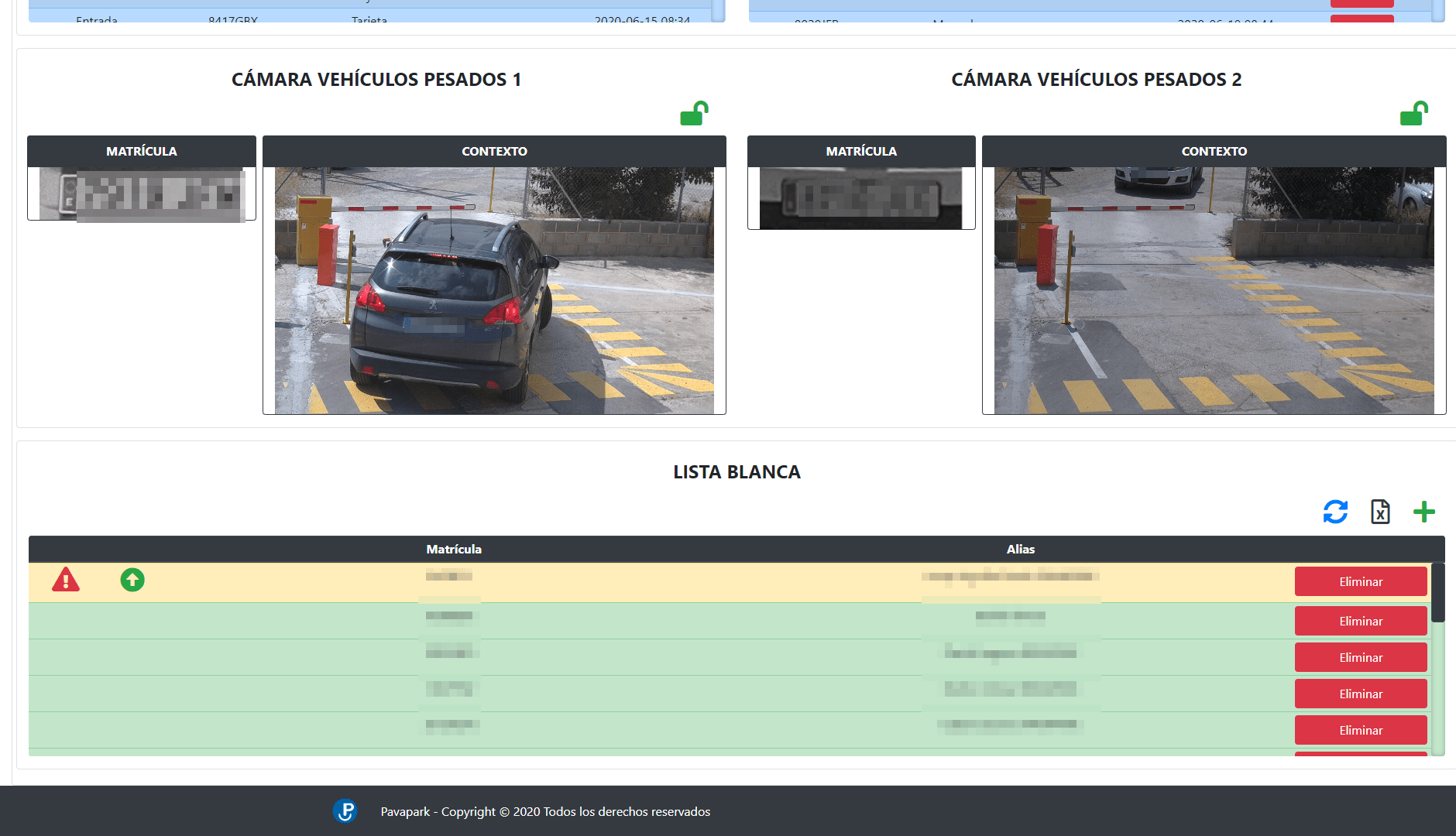This screenshot has height=836, width=1456.
Task: Click the Alias column header
Action: tap(1020, 549)
